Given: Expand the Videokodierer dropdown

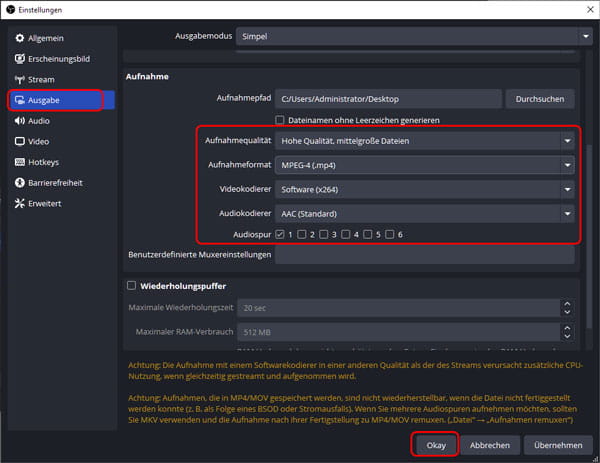Looking at the screenshot, I should pyautogui.click(x=425, y=189).
